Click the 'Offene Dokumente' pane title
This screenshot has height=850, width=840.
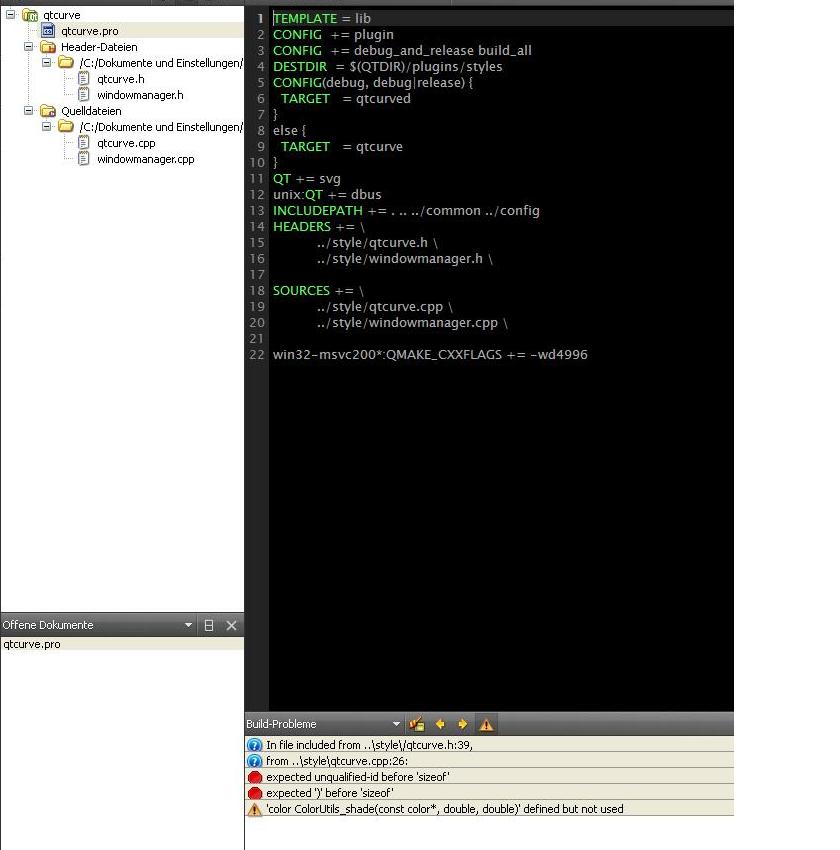point(48,625)
